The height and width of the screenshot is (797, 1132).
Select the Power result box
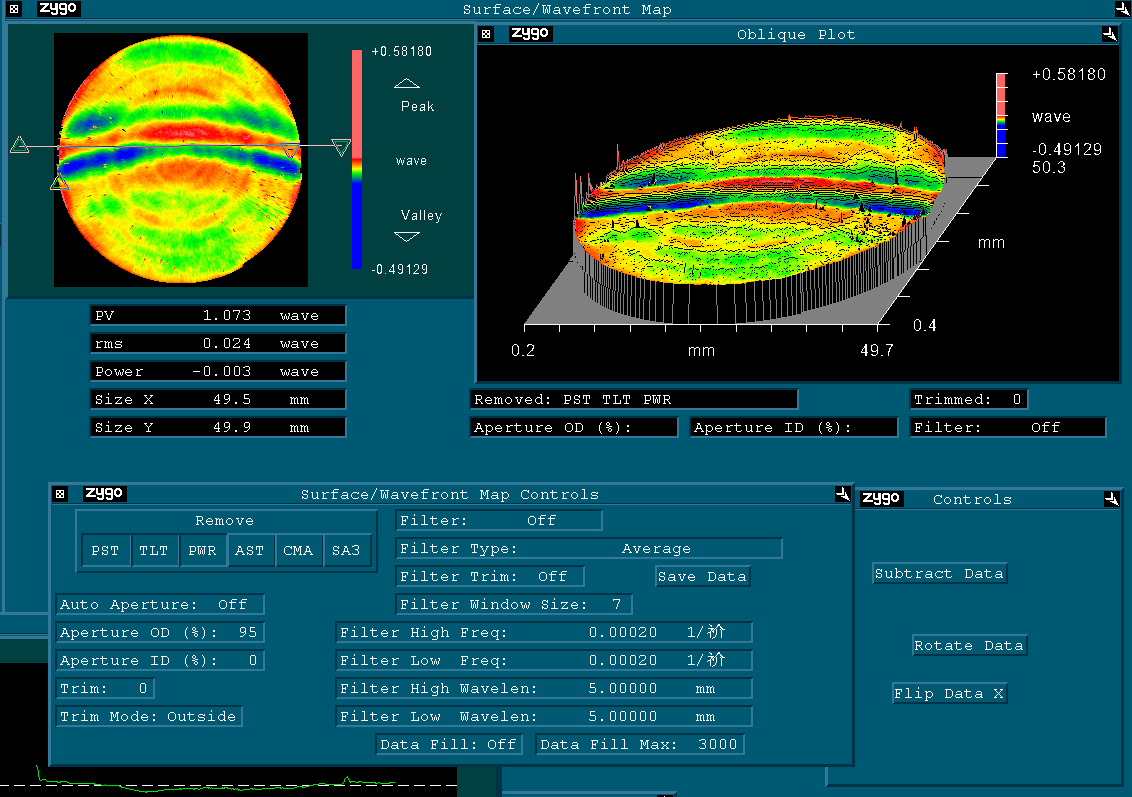[217, 372]
